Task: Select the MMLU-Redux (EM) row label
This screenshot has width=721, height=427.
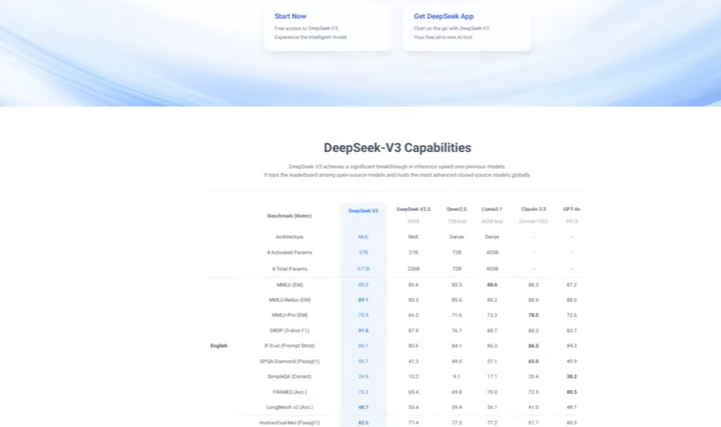Action: [290, 300]
